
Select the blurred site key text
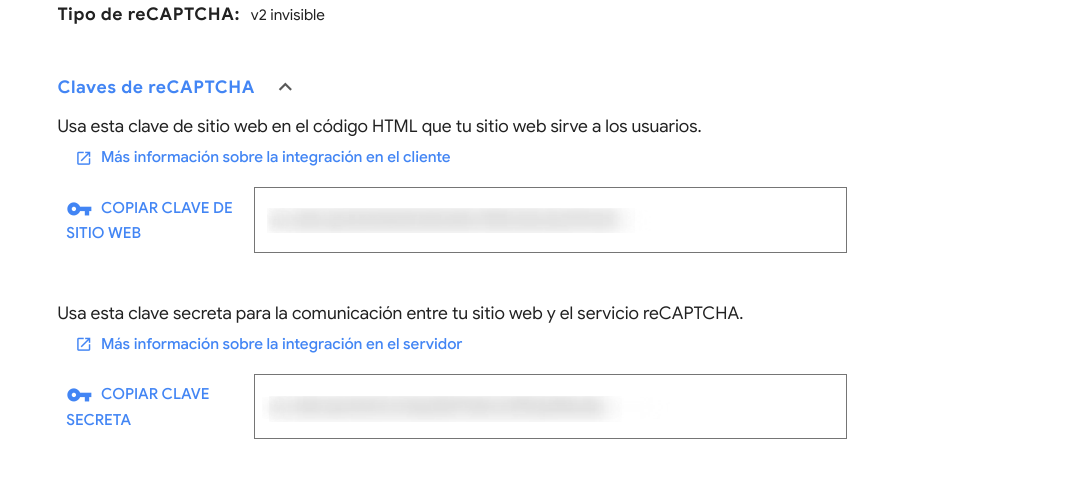pyautogui.click(x=450, y=220)
